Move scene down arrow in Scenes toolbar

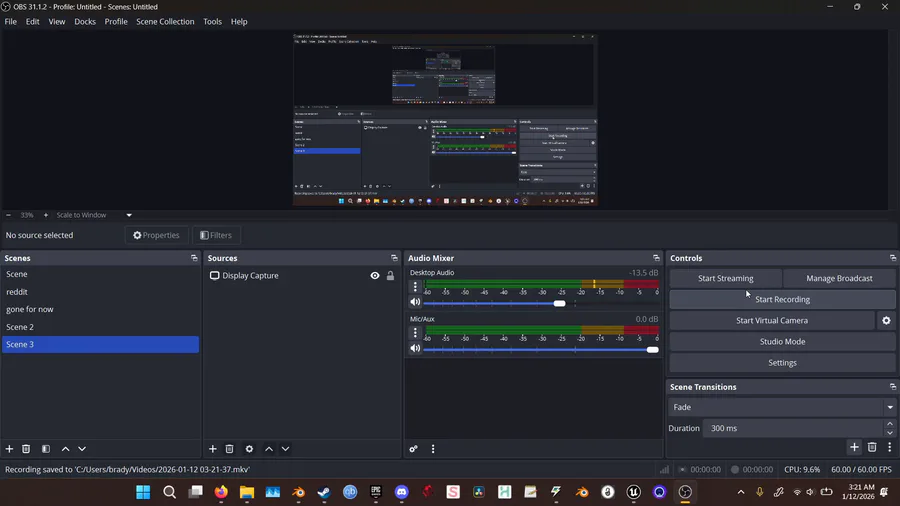tap(82, 449)
